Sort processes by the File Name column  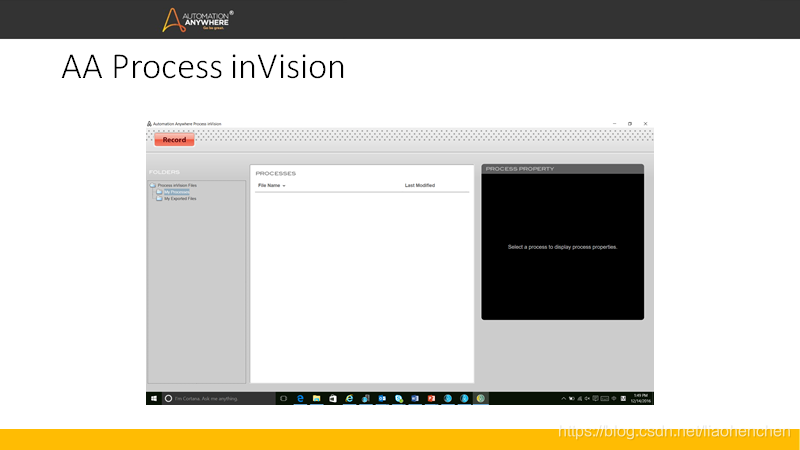tap(269, 185)
